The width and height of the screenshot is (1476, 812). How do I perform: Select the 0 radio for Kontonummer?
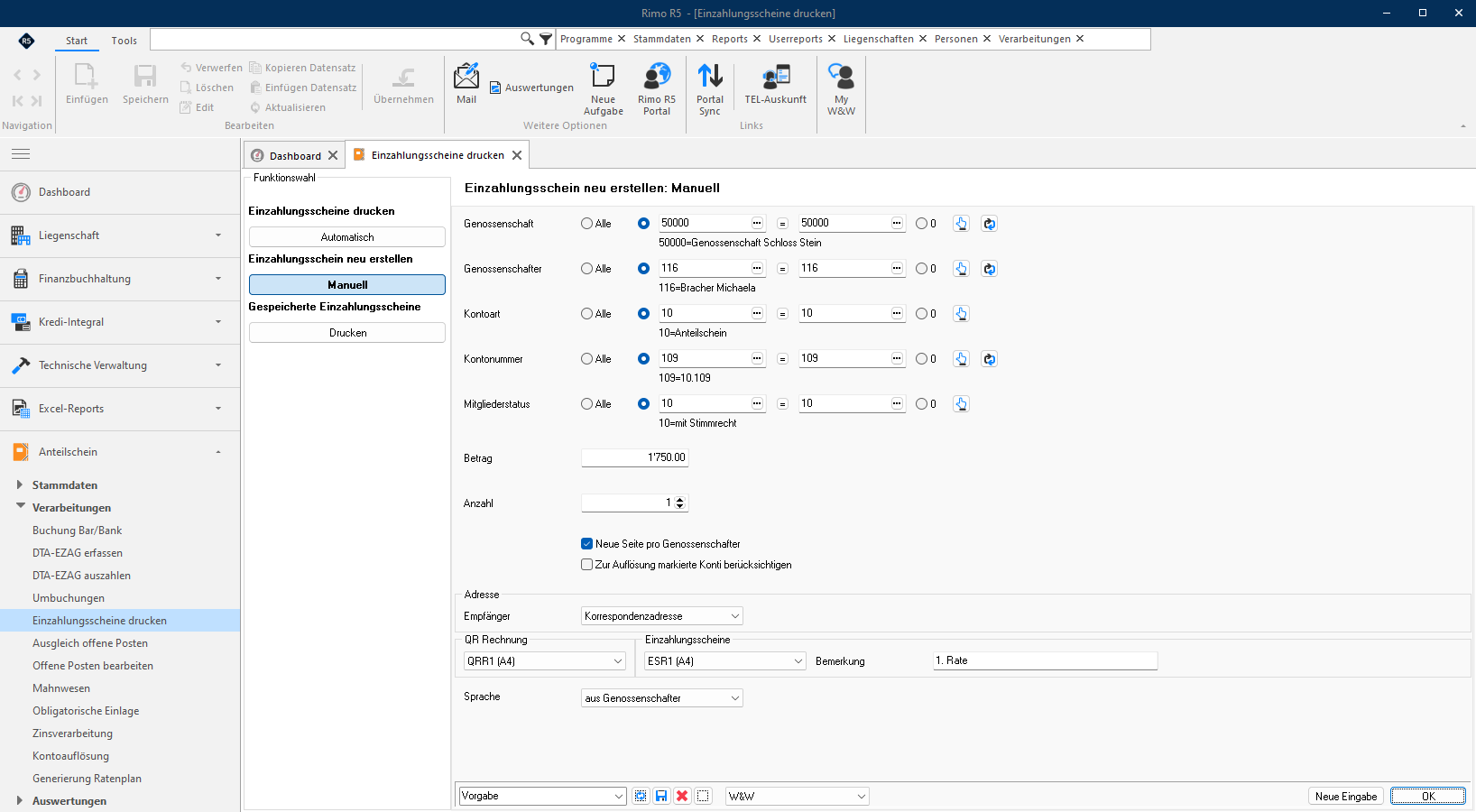point(921,359)
